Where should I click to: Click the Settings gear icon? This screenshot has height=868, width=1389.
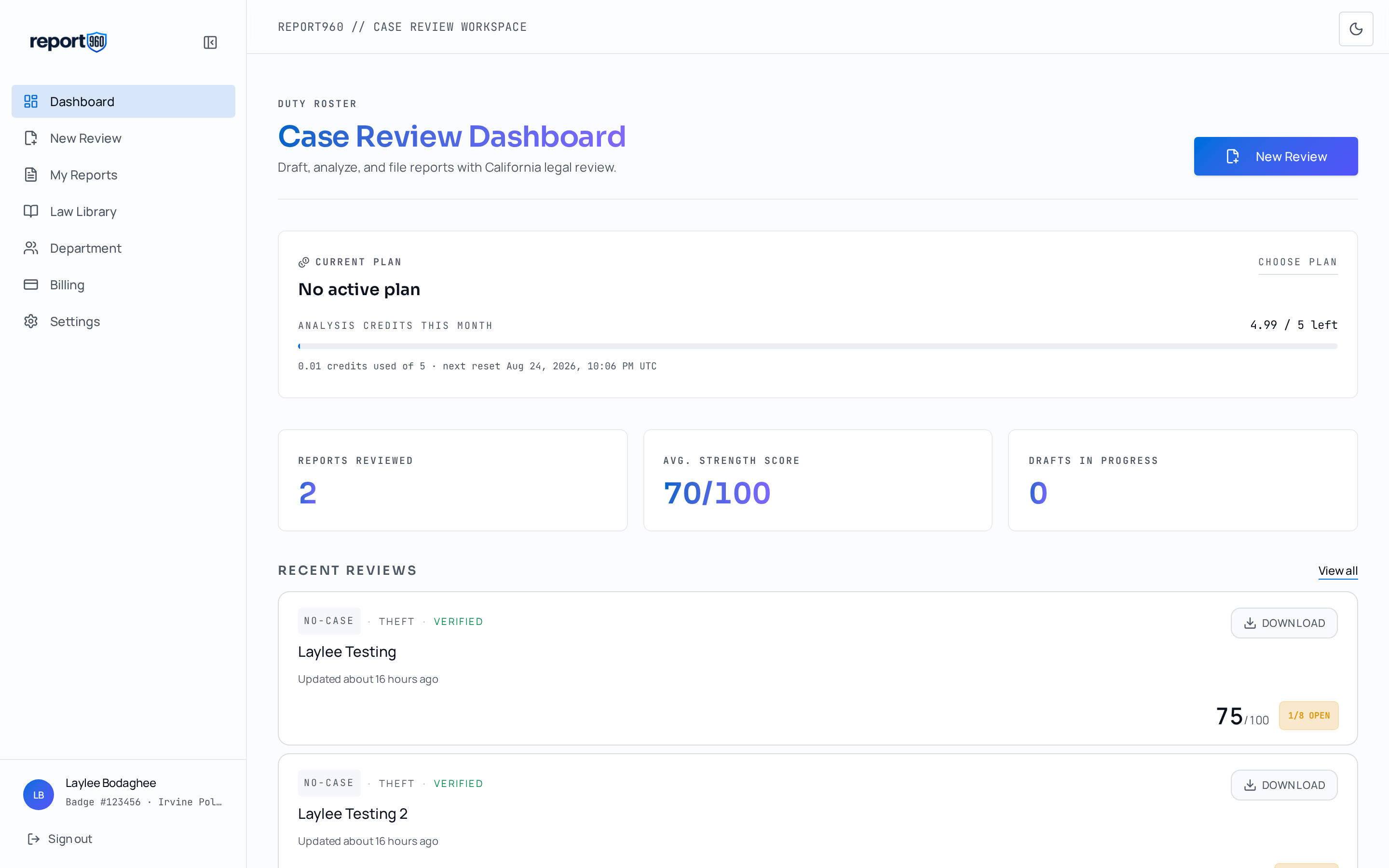31,322
